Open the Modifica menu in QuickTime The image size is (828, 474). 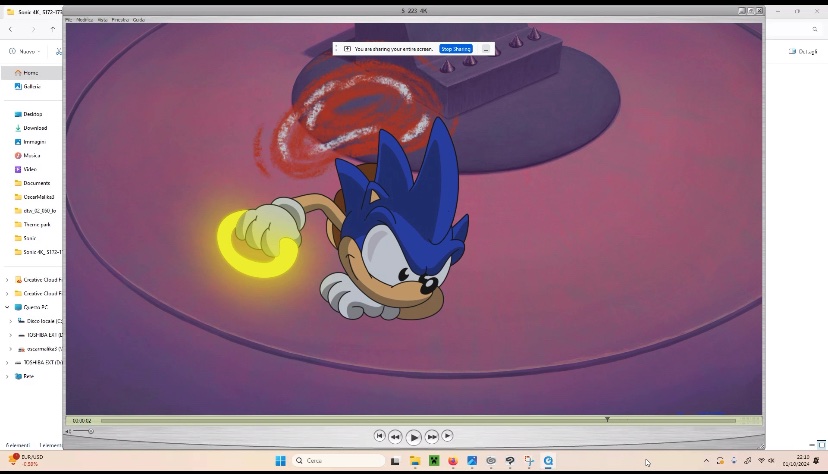pyautogui.click(x=84, y=20)
